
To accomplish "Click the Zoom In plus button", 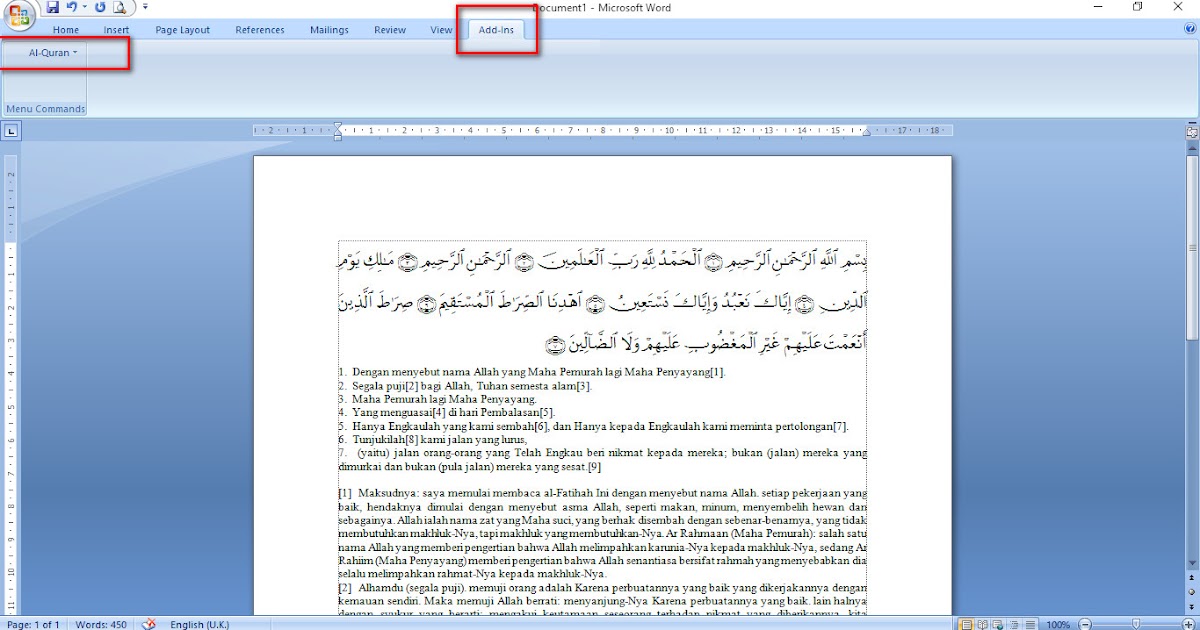I will 1188,624.
